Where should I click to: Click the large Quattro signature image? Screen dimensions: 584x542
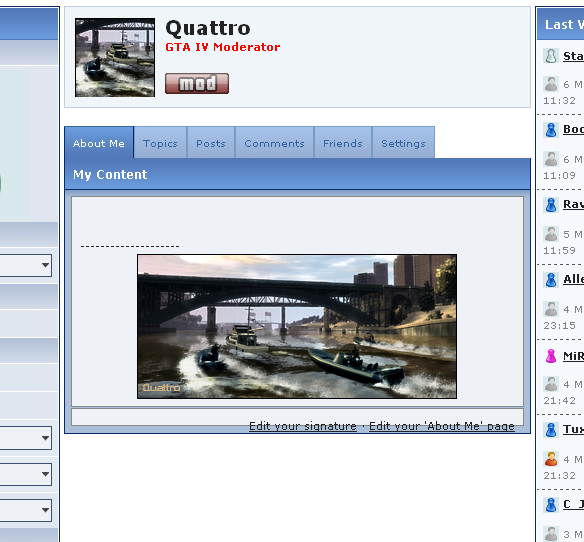point(297,326)
